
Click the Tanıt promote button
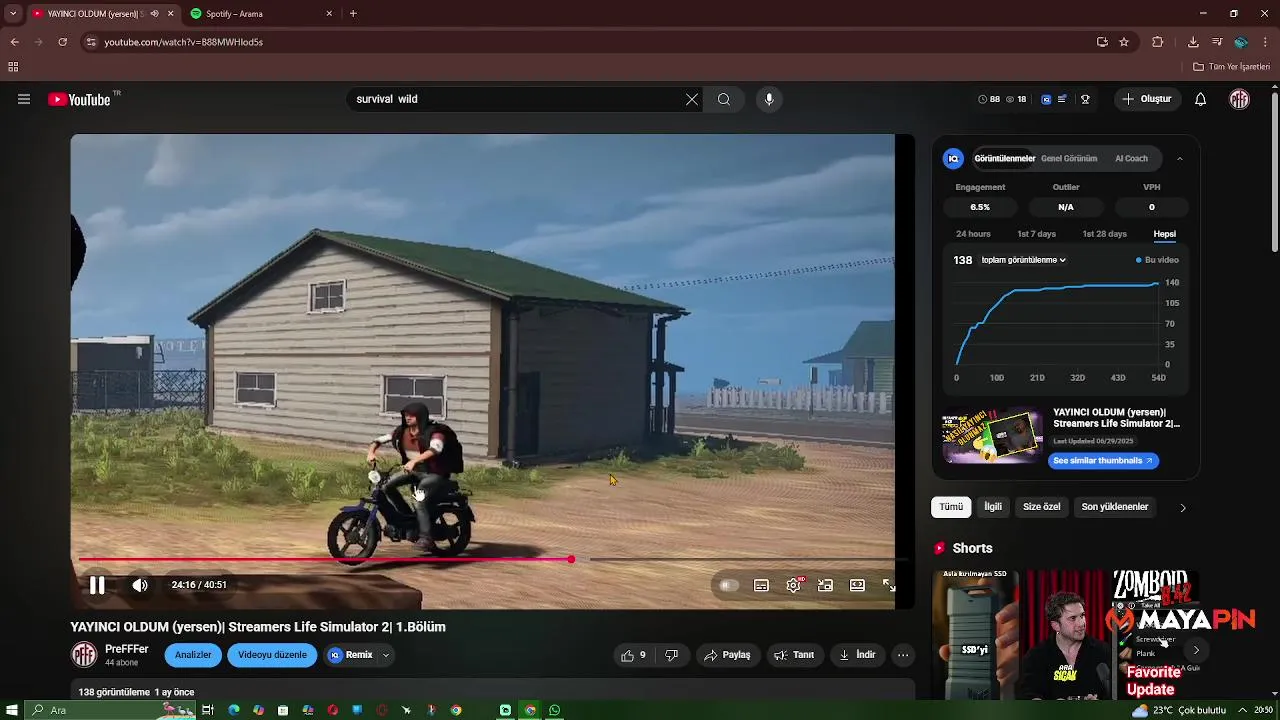pos(794,655)
